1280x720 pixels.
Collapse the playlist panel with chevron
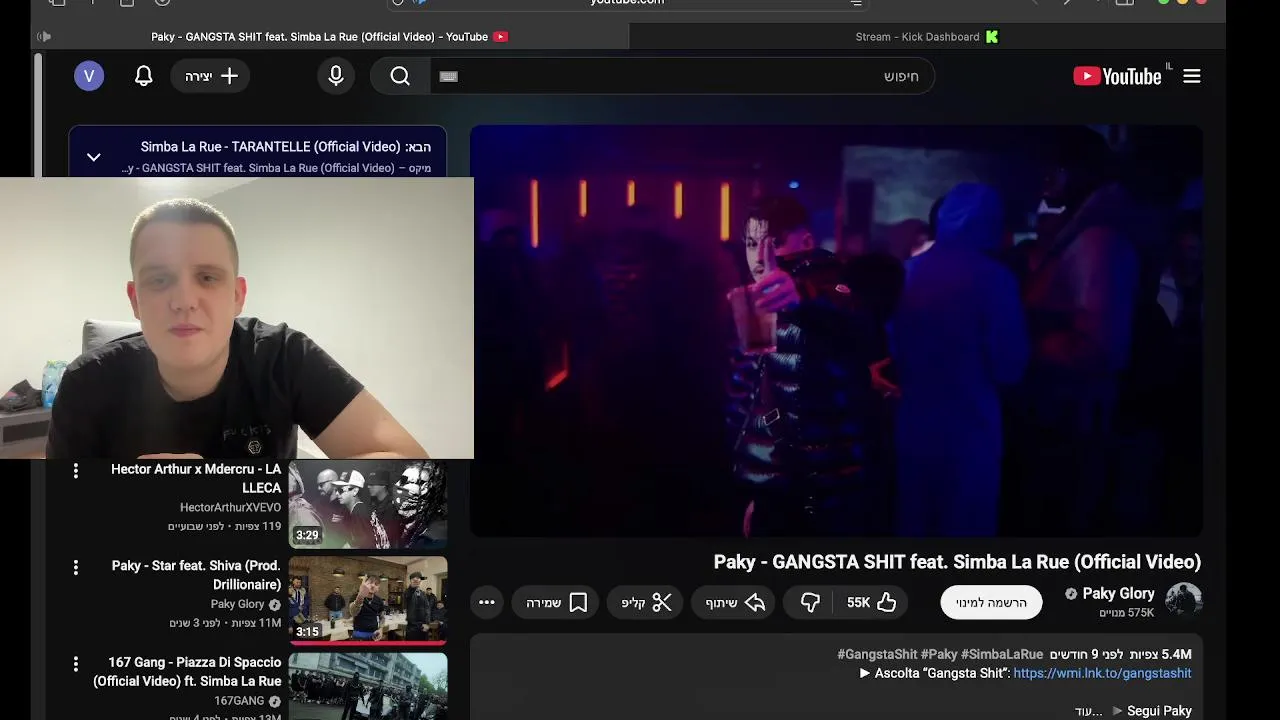tap(94, 157)
